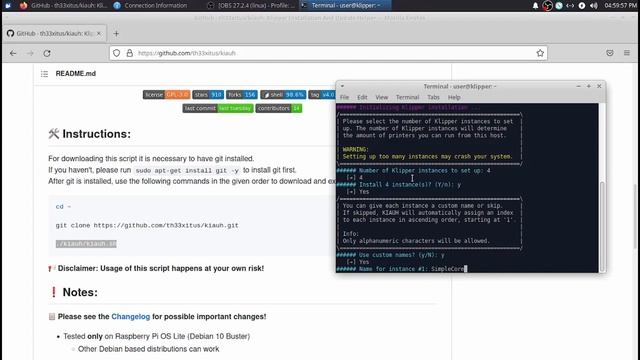Image resolution: width=640 pixels, height=360 pixels.
Task: Click the forks 156 badge
Action: pyautogui.click(x=242, y=95)
